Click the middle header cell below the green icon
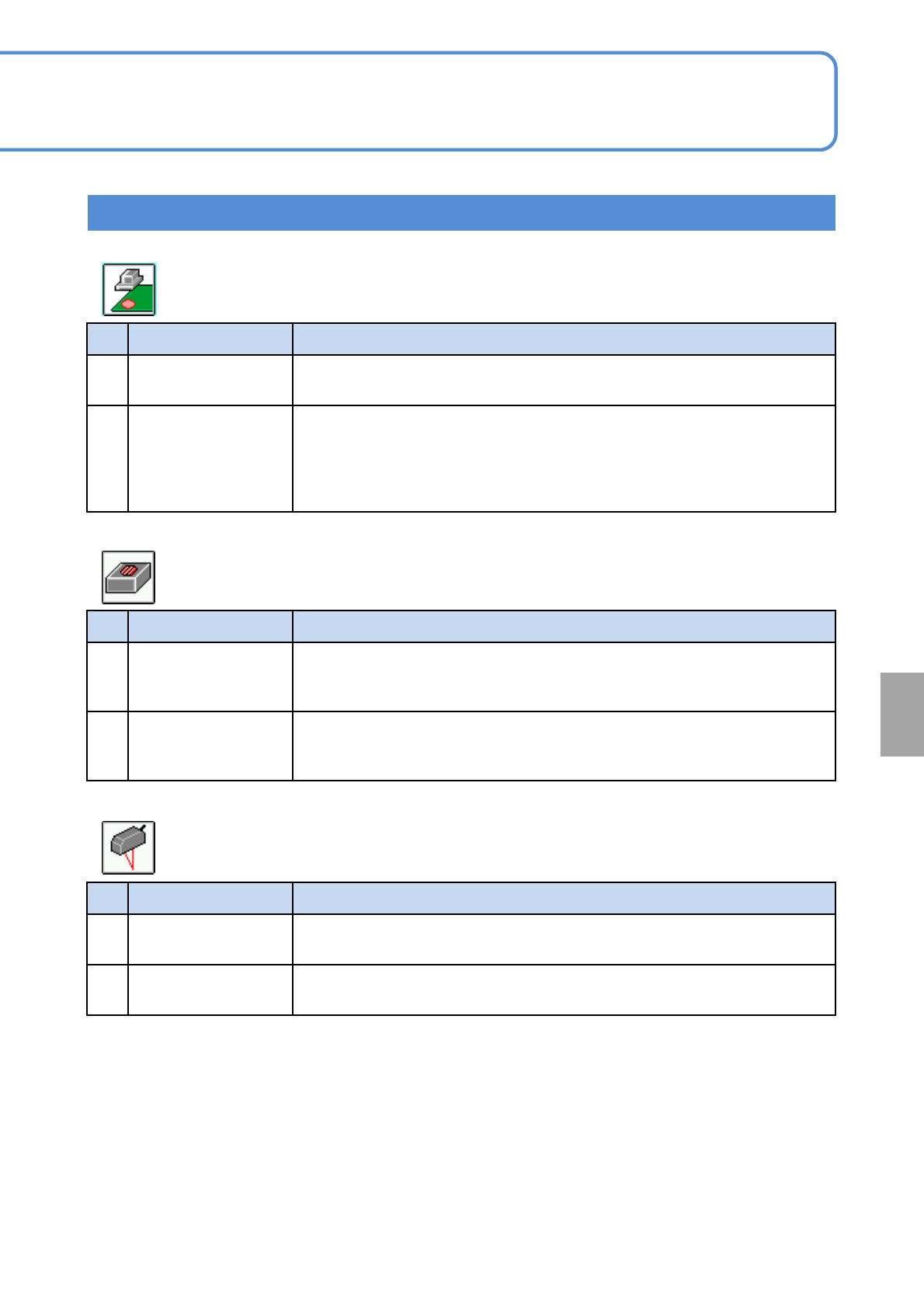The image size is (924, 1308). point(210,339)
